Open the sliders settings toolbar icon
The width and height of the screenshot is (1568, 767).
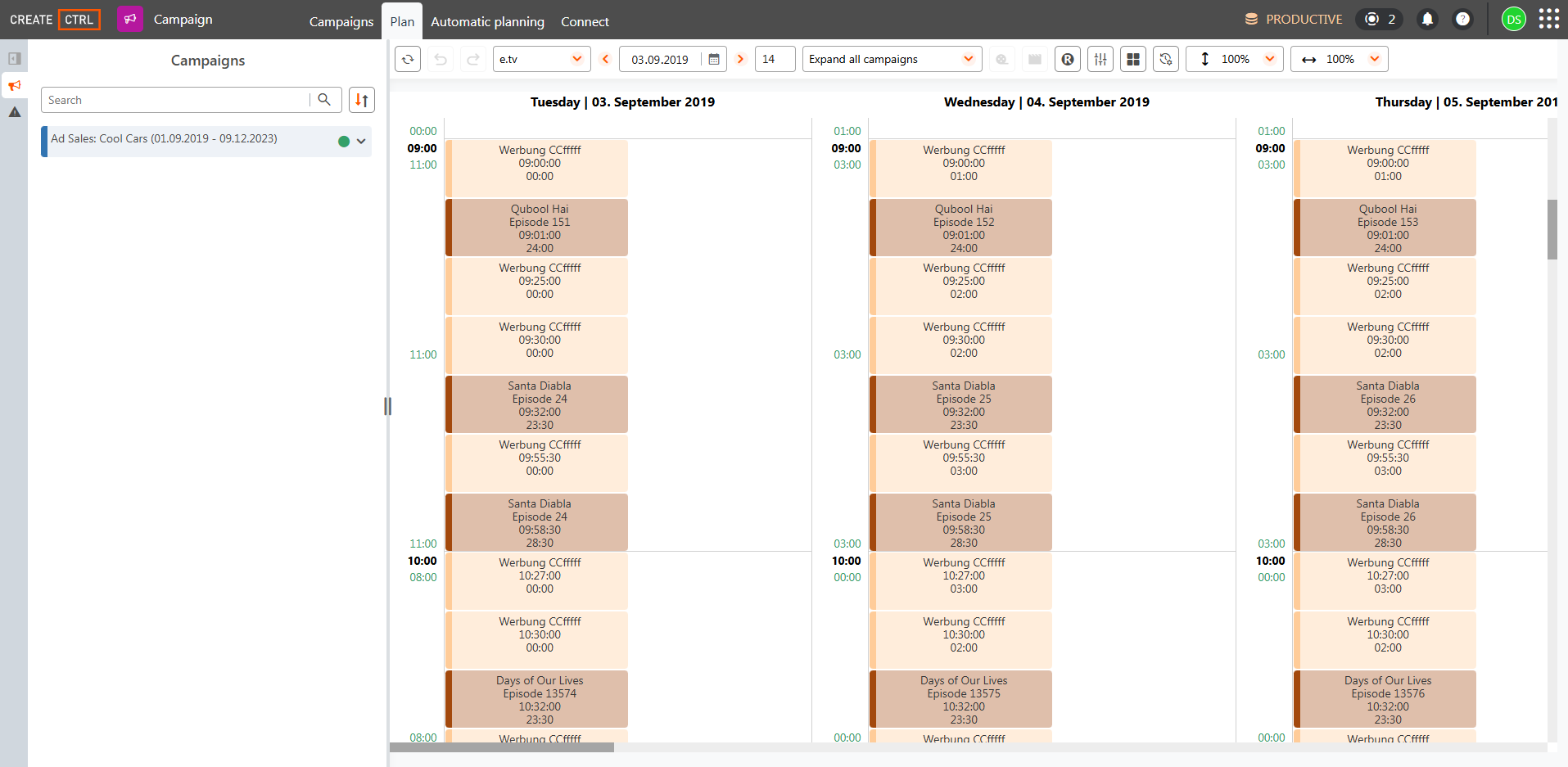[1100, 59]
